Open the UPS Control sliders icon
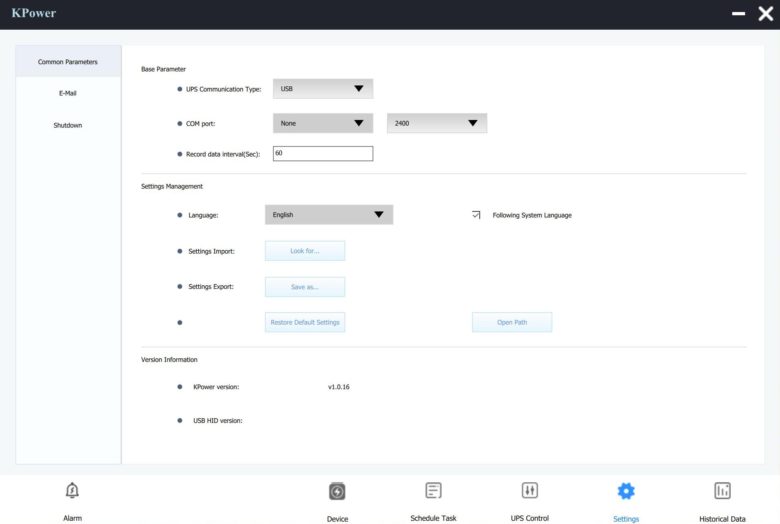Viewport: 780px width, 524px height. coord(529,491)
